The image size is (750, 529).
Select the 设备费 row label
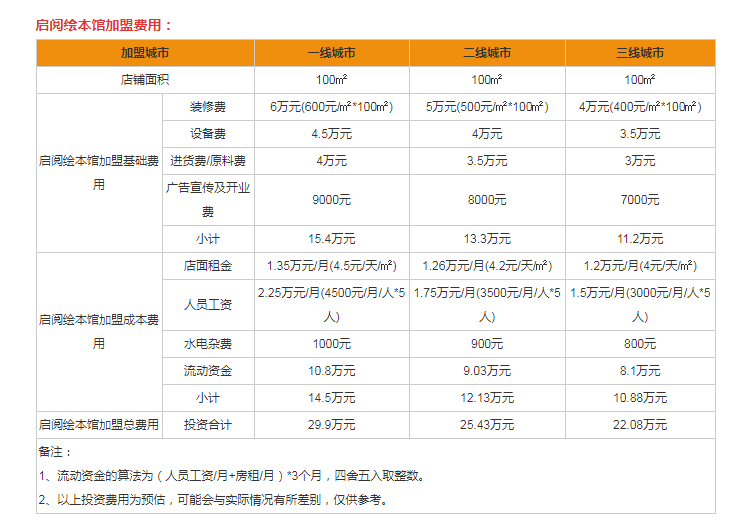(x=207, y=134)
